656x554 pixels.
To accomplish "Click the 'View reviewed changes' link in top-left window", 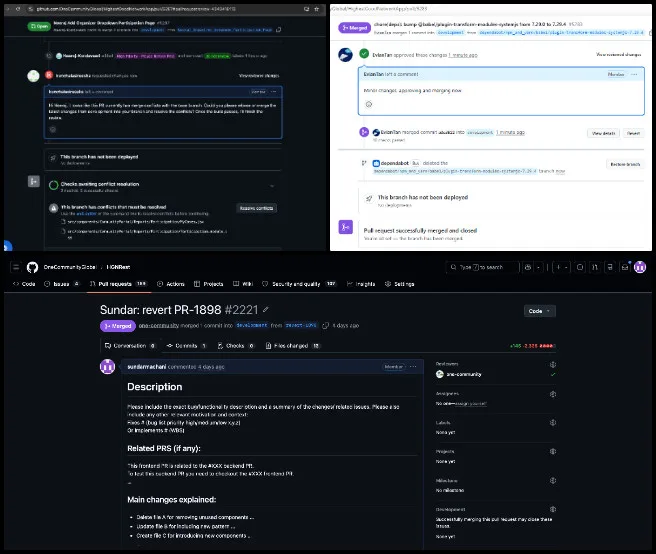I will [259, 76].
